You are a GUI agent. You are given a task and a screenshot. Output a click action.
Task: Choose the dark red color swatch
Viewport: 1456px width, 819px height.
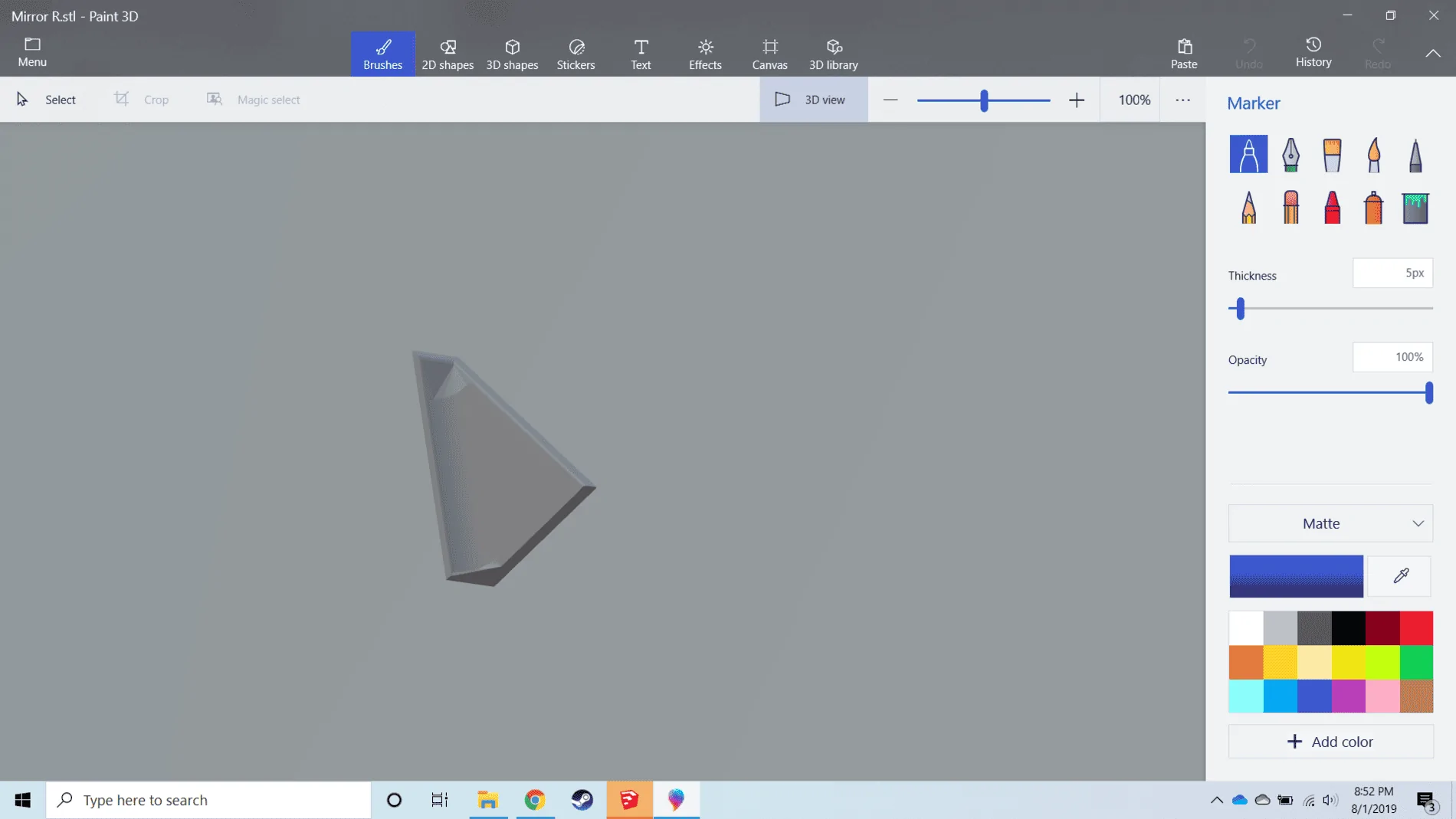point(1382,628)
